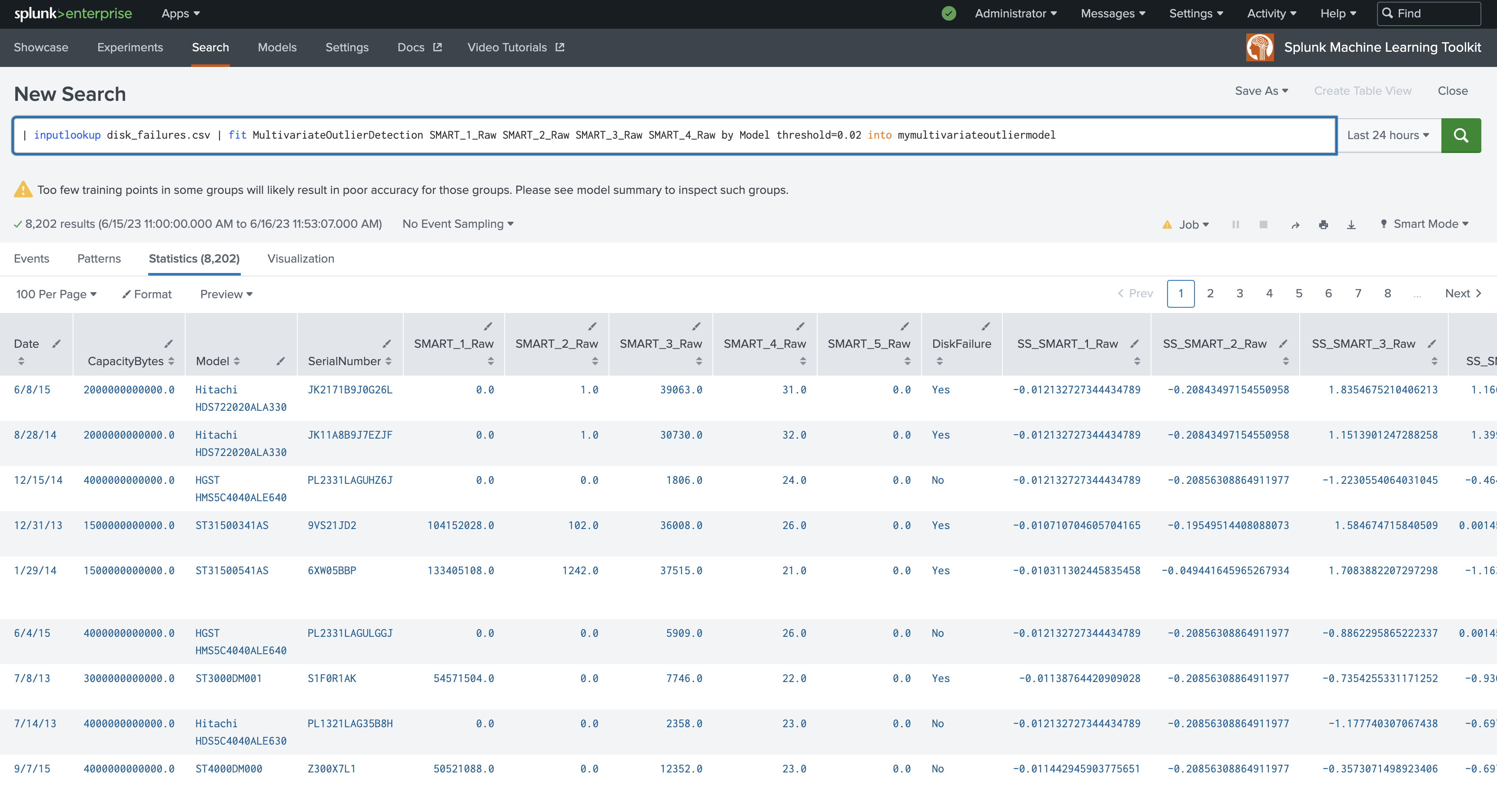This screenshot has width=1497, height=812.
Task: Edit SMART_1_Raw column pencil icon
Action: click(x=488, y=326)
